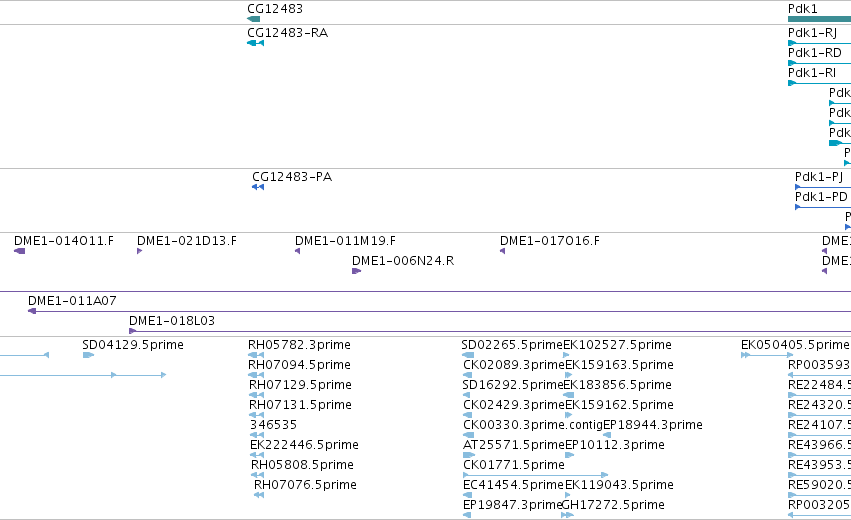This screenshot has width=851, height=520.
Task: Open EST EP19847.3prime
Action: click(x=513, y=505)
